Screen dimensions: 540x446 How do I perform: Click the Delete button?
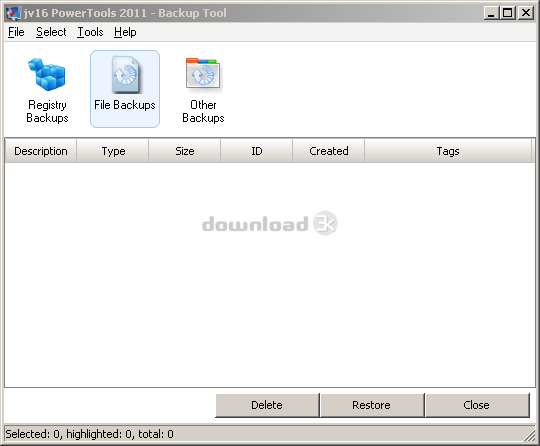coord(267,405)
